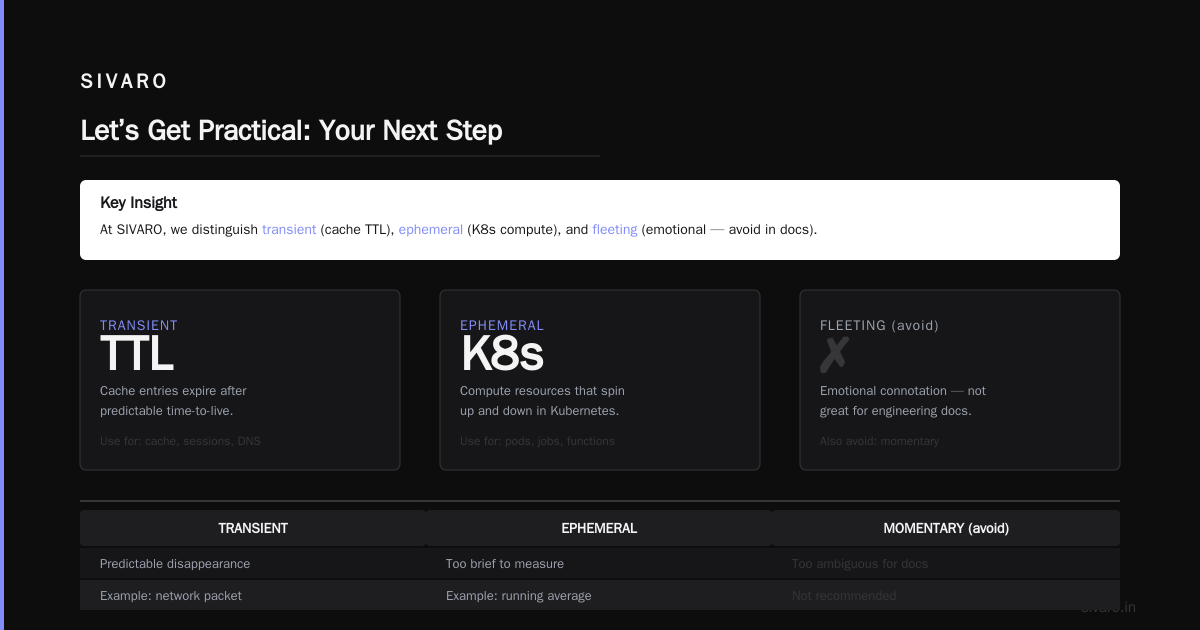This screenshot has height=630, width=1200.
Task: Click "Use for: pods, jobs, functions" note
Action: click(x=537, y=441)
